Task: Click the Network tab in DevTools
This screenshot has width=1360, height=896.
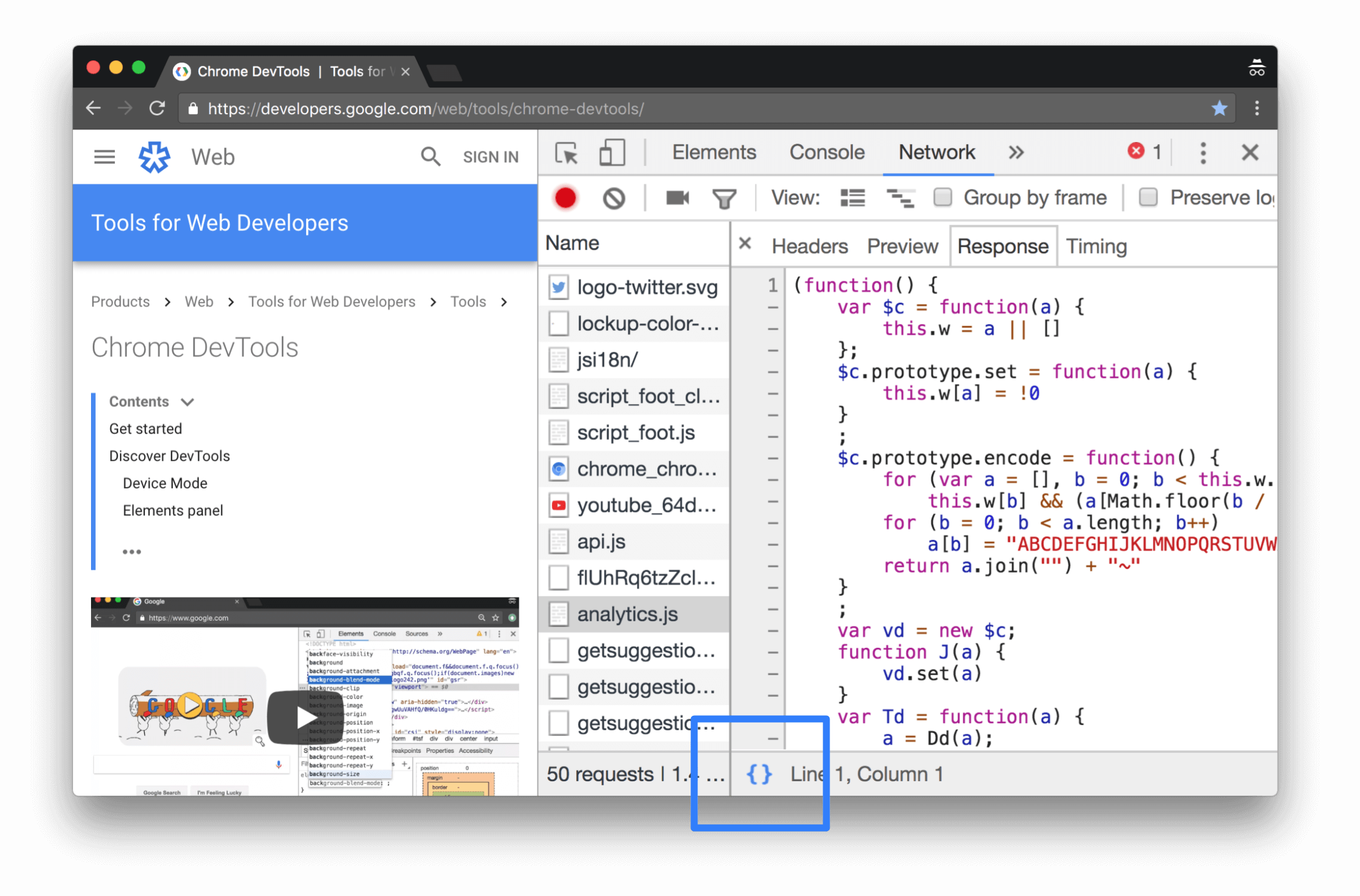Action: coord(935,153)
